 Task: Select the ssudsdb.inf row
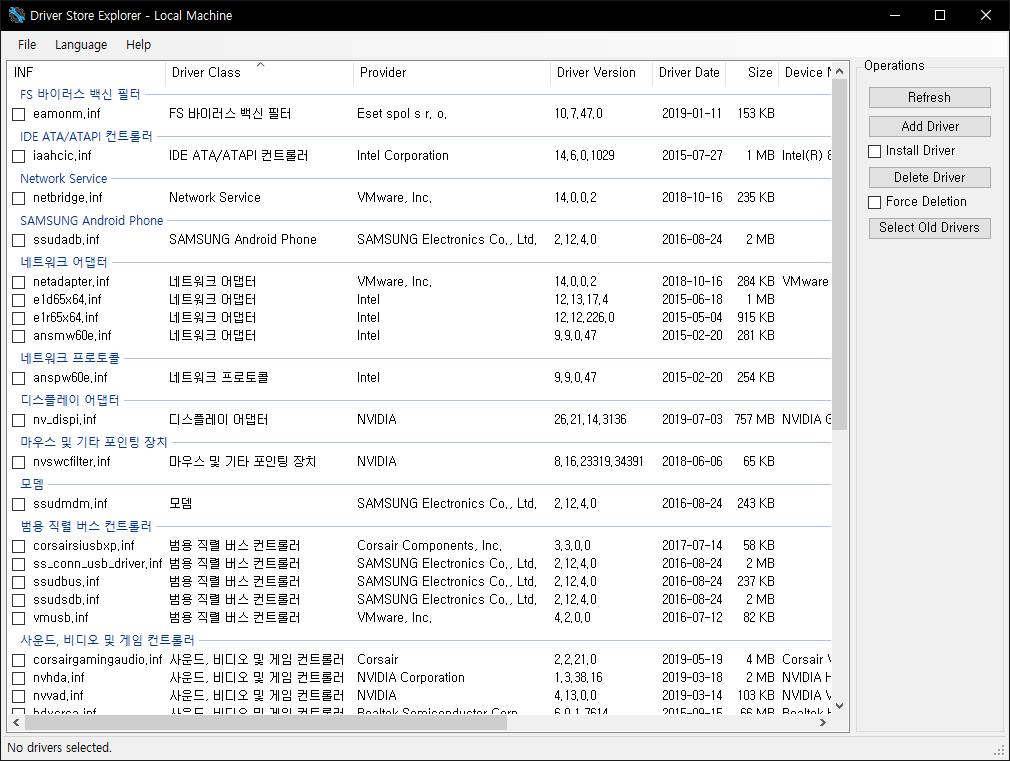click(421, 600)
